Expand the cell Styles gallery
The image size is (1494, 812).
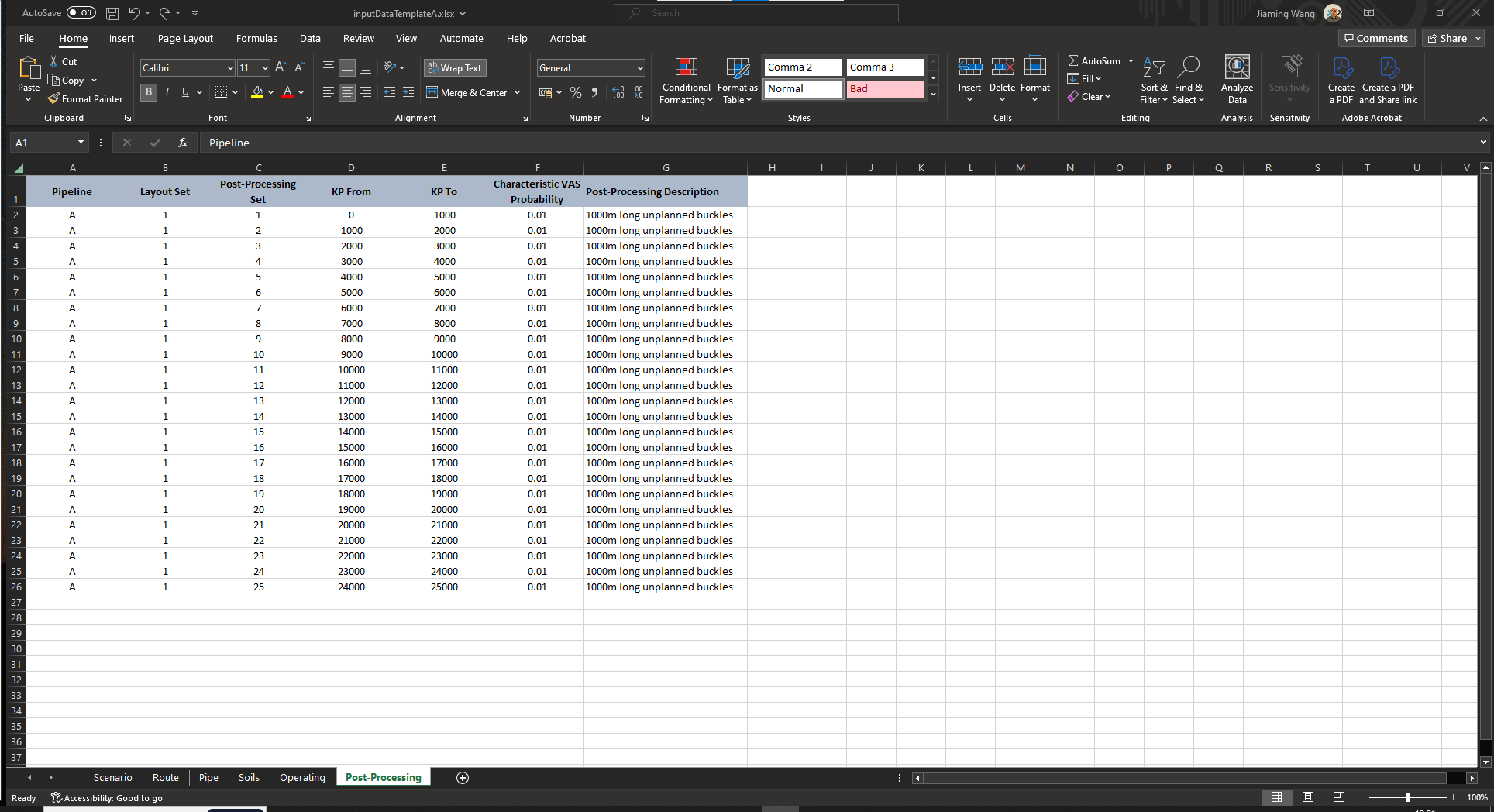point(934,94)
